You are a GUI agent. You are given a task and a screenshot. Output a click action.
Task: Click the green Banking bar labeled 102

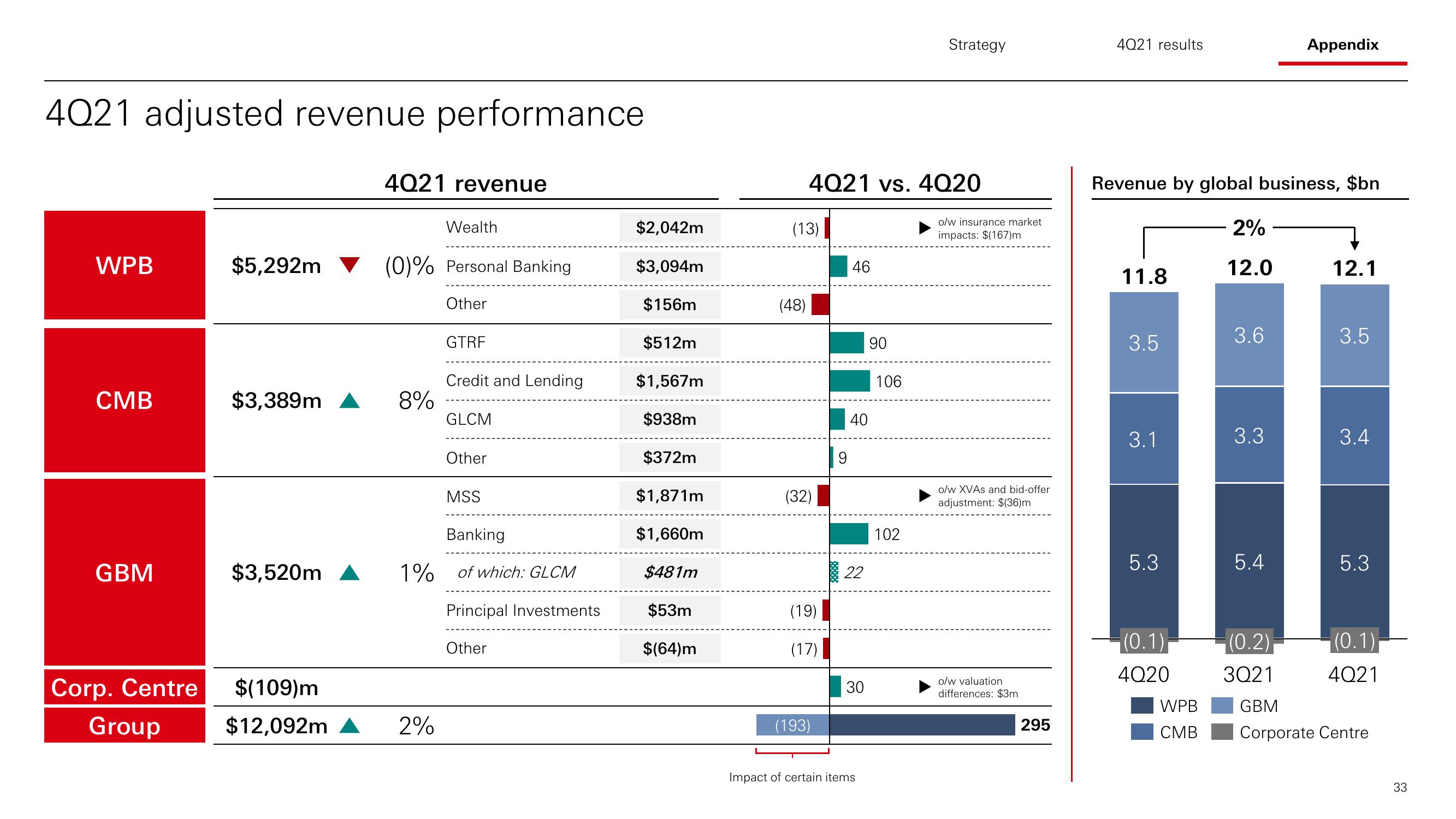coord(849,533)
